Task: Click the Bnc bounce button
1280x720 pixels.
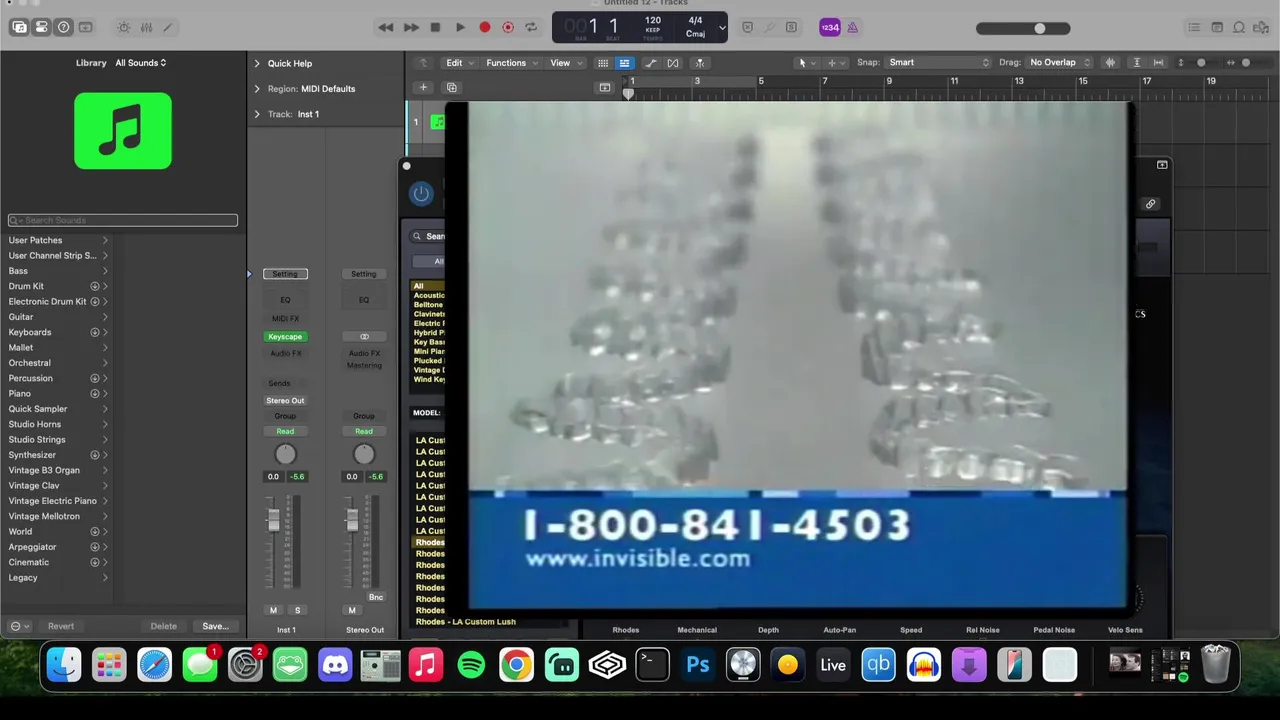Action: click(376, 597)
